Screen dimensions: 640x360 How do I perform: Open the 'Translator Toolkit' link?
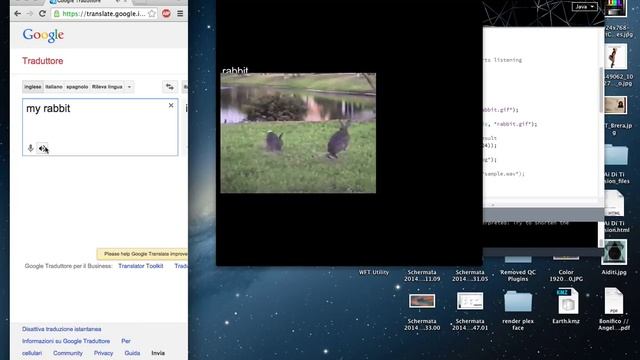140,266
